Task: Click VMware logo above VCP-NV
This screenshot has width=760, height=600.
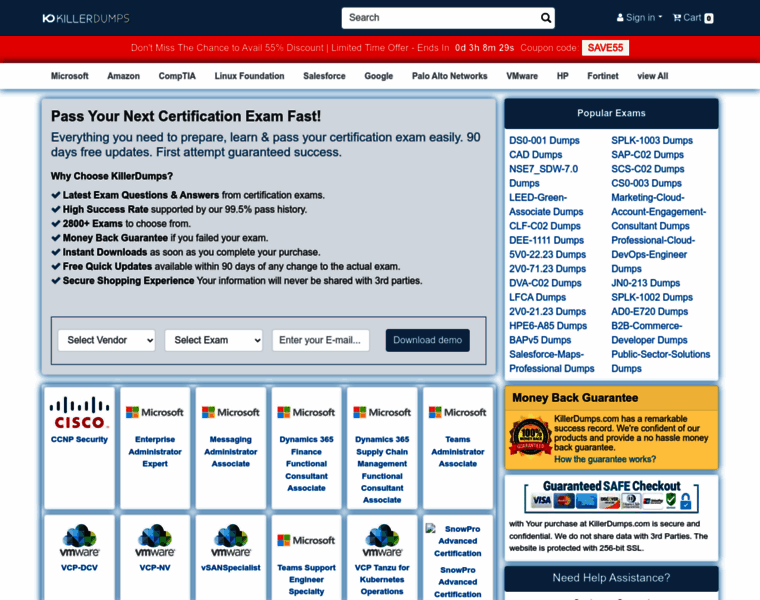Action: coord(155,540)
